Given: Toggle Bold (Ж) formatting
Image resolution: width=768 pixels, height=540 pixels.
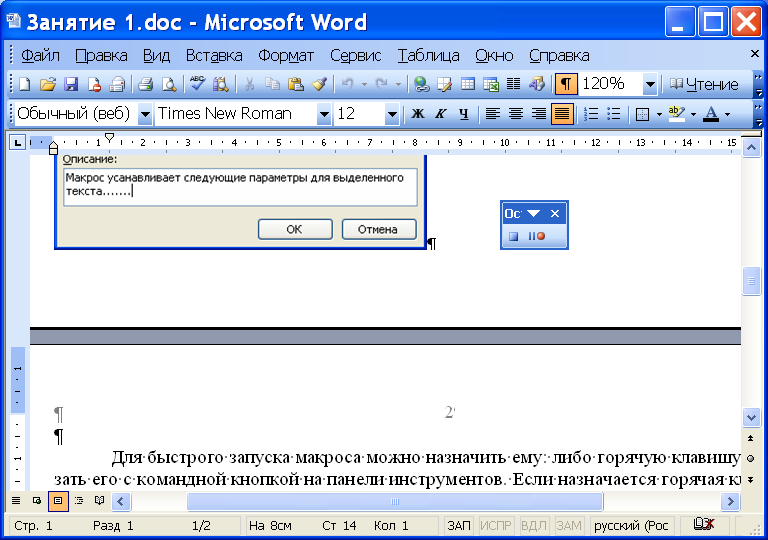Looking at the screenshot, I should point(418,114).
